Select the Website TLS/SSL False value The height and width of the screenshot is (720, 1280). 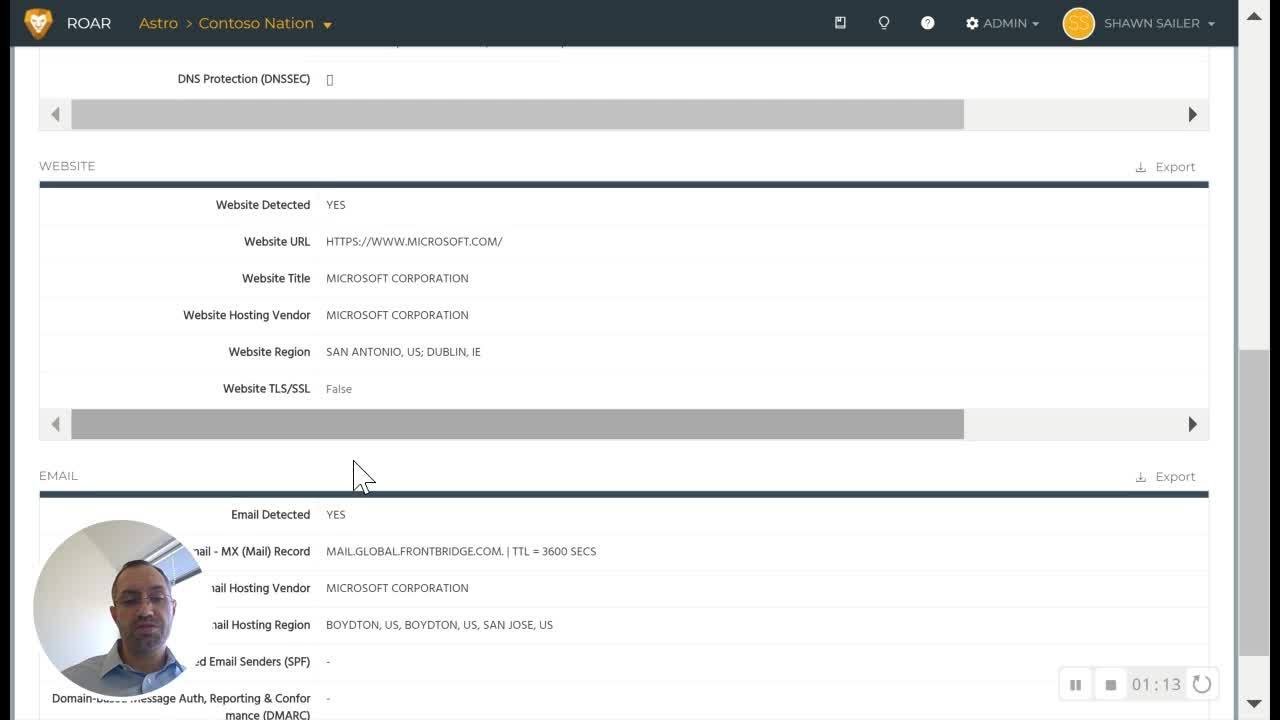(x=339, y=389)
